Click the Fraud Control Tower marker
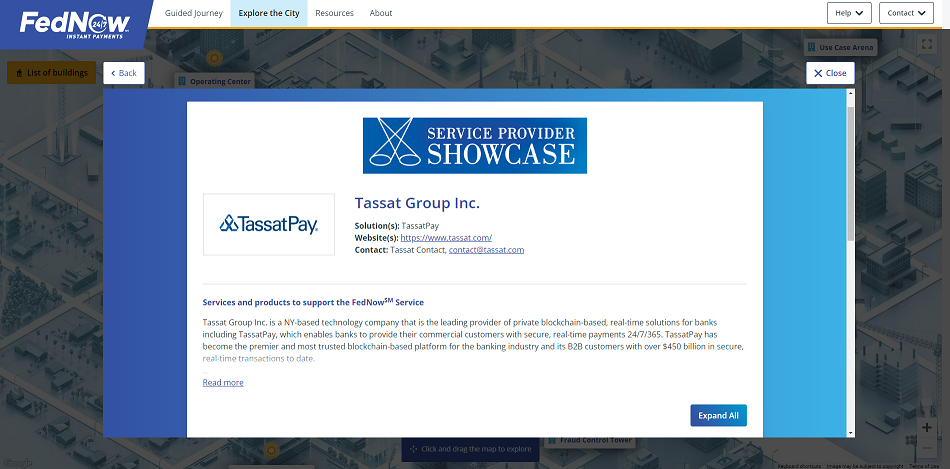Screen dimensions: 950x469 tap(590, 440)
